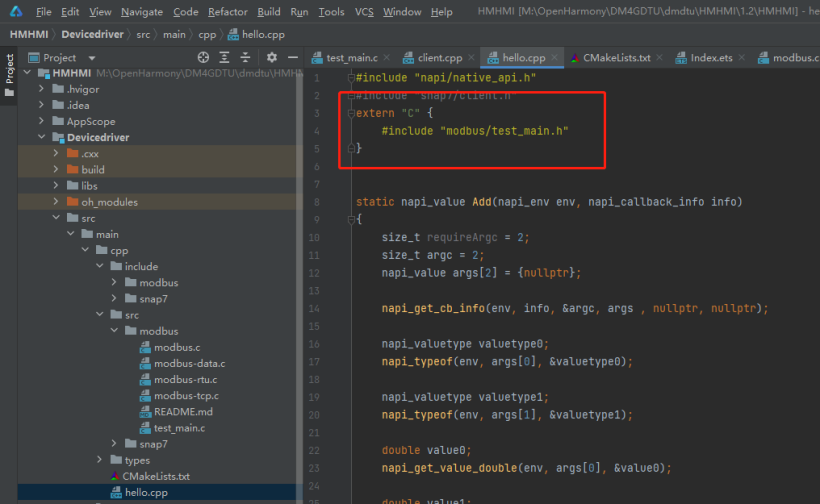Click the DevEco Studio app logo icon

[x=16, y=11]
